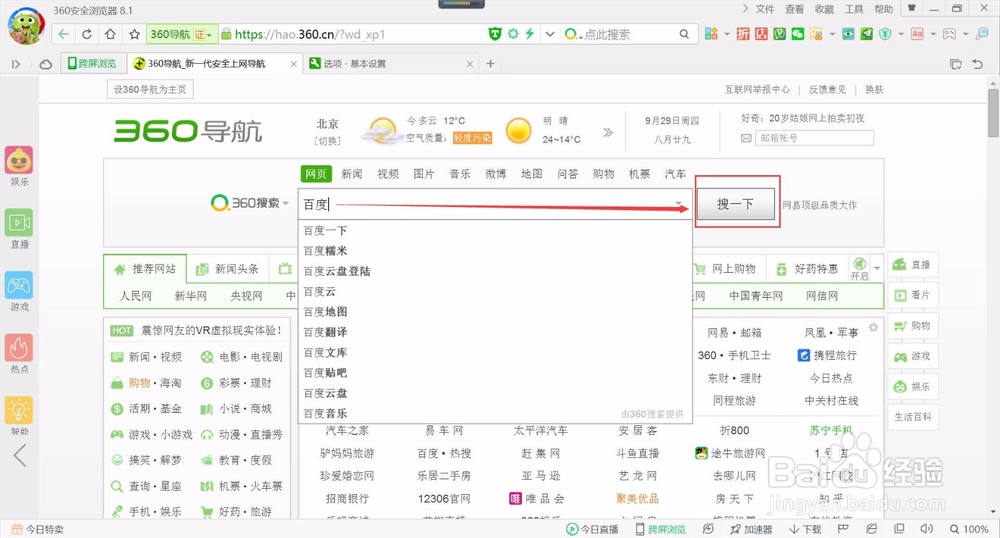Click the green shield security icon in address bar
Image resolution: width=1000 pixels, height=538 pixels.
494,34
